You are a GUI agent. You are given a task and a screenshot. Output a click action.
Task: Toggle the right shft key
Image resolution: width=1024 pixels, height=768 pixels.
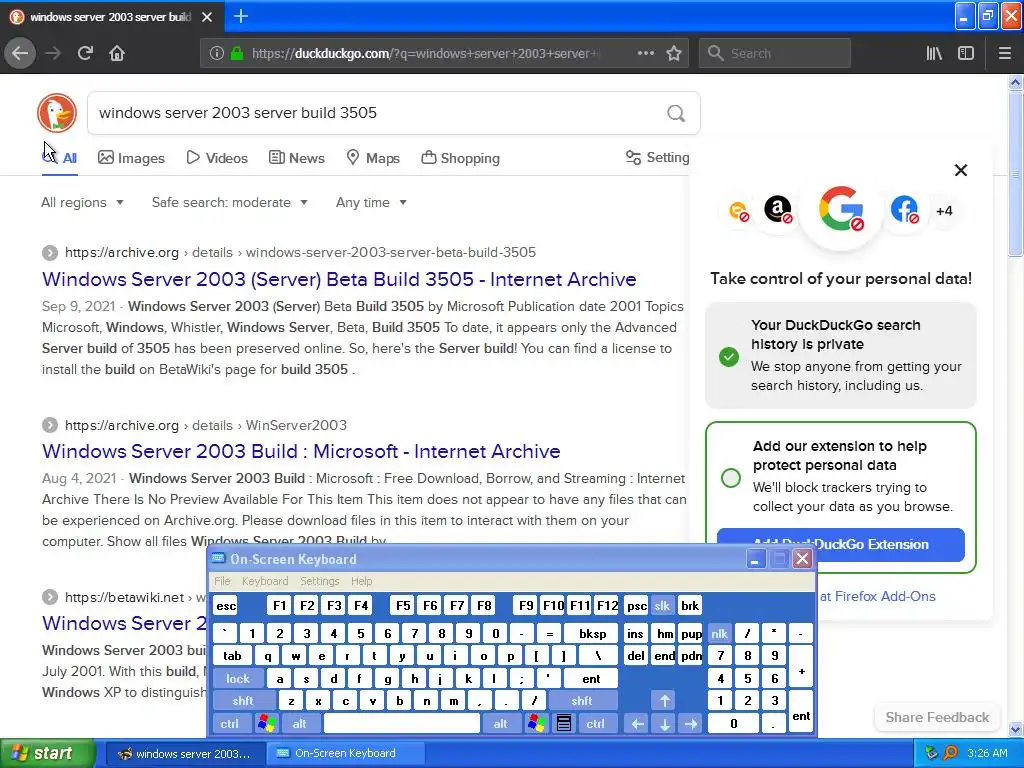click(582, 701)
